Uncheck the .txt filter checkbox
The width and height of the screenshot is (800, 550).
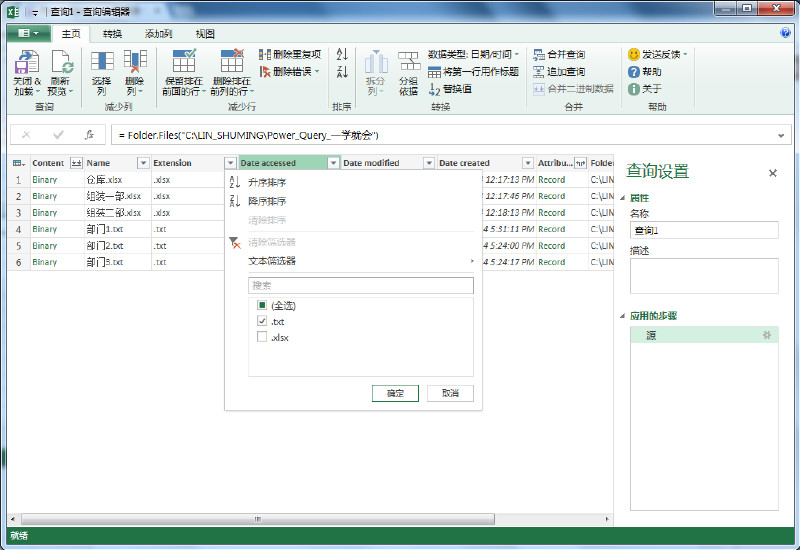[262, 321]
